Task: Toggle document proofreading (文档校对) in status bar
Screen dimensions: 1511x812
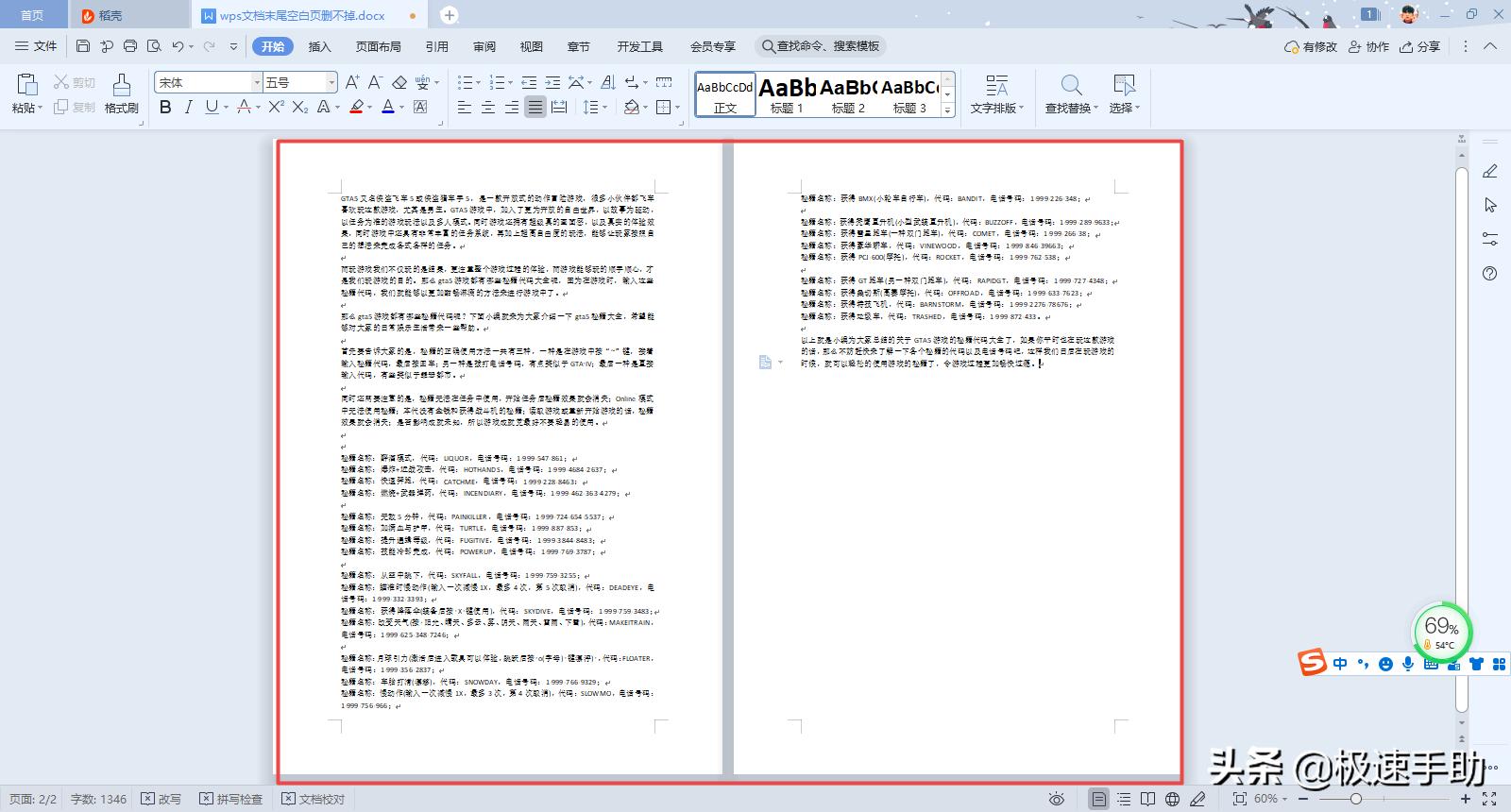Action: pyautogui.click(x=314, y=799)
